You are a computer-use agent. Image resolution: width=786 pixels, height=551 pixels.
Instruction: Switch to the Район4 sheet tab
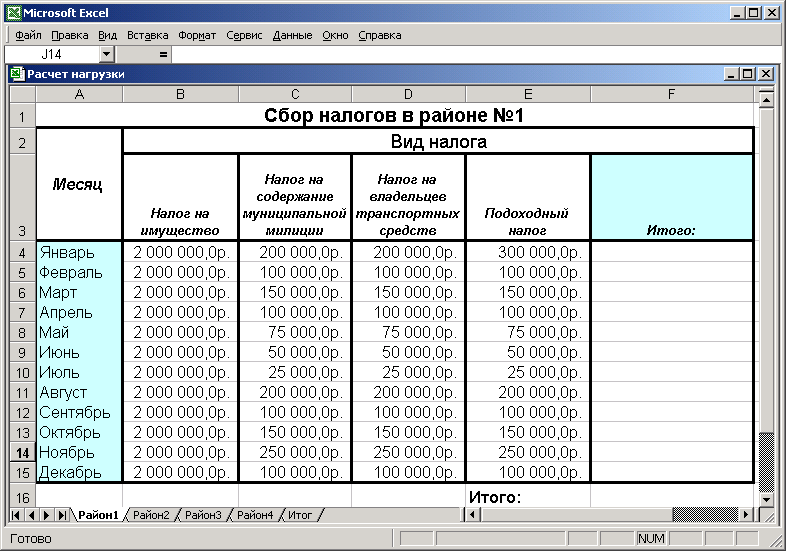pos(255,515)
